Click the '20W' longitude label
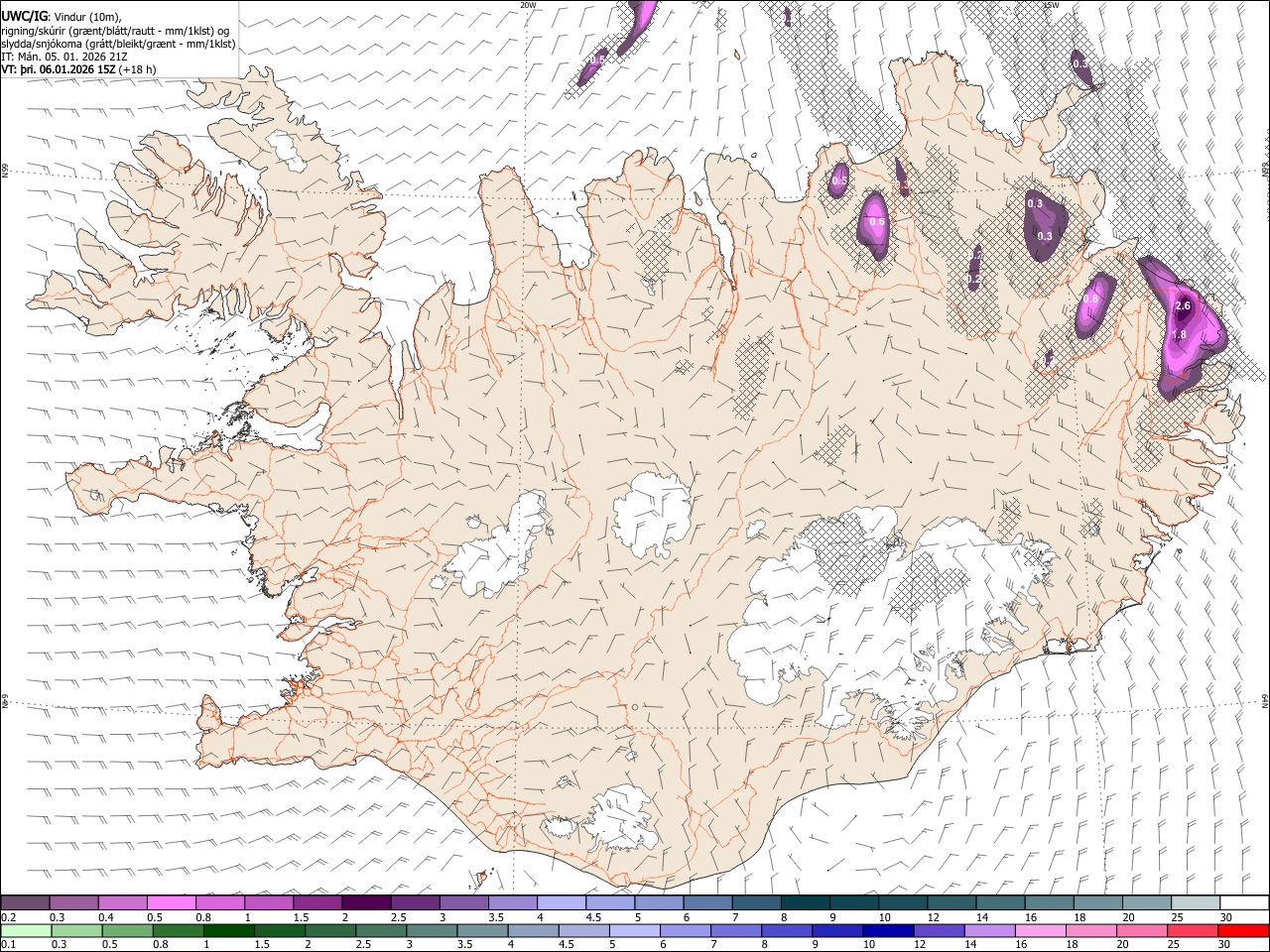1270x952 pixels. point(528,5)
